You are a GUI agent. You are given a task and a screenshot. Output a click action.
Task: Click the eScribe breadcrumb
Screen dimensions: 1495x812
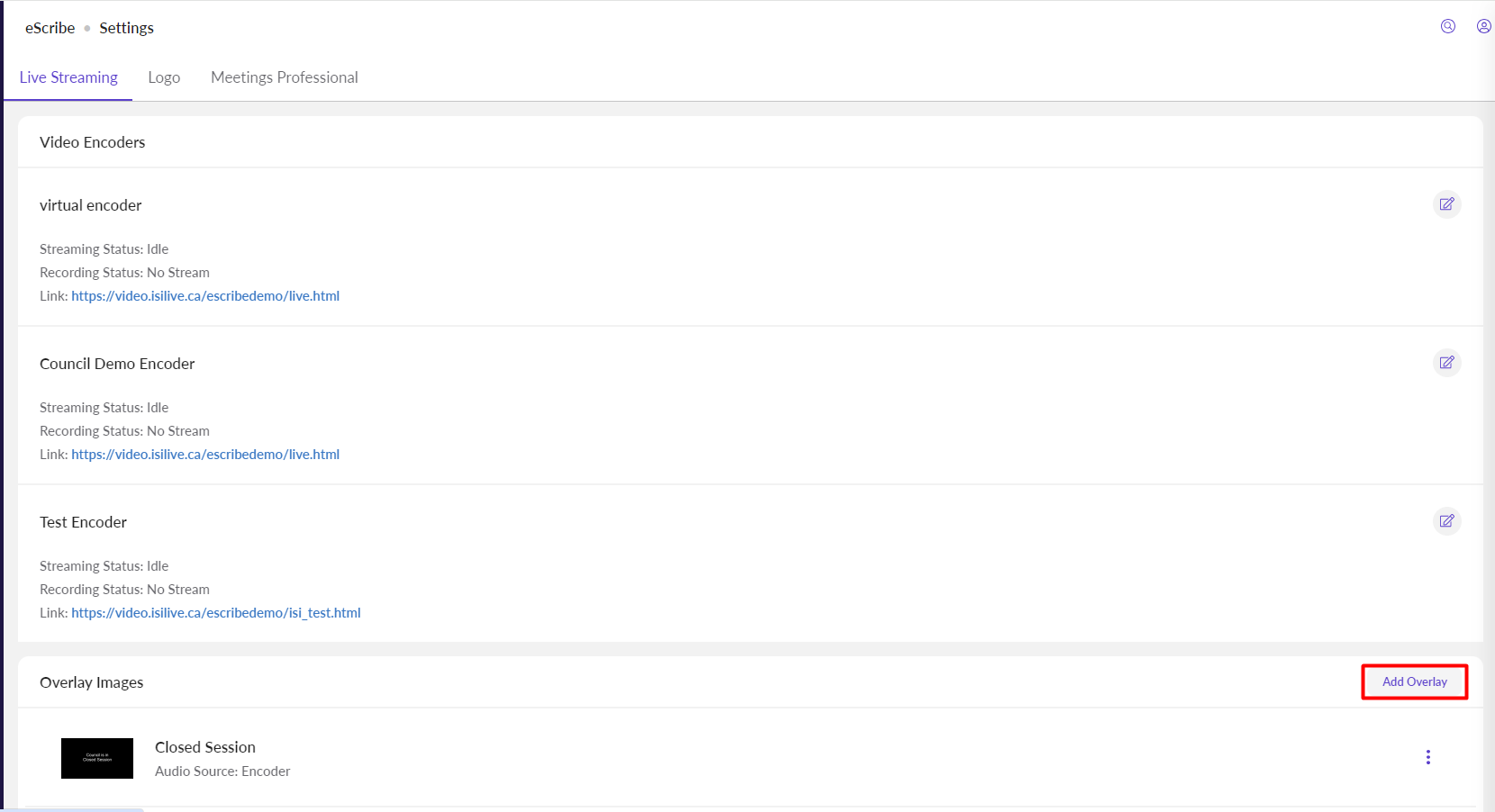(50, 28)
